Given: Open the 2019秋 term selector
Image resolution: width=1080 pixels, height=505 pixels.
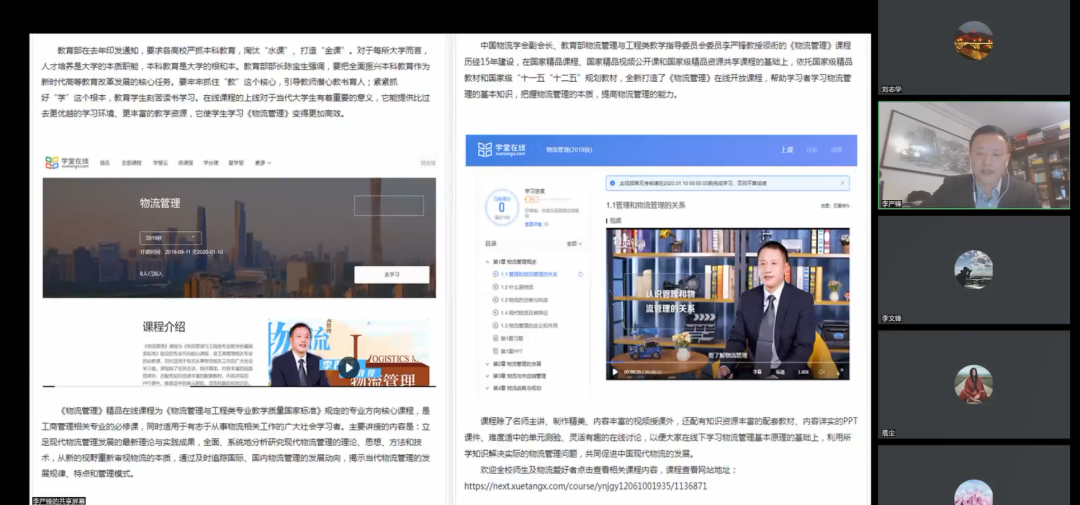Looking at the screenshot, I should [170, 238].
